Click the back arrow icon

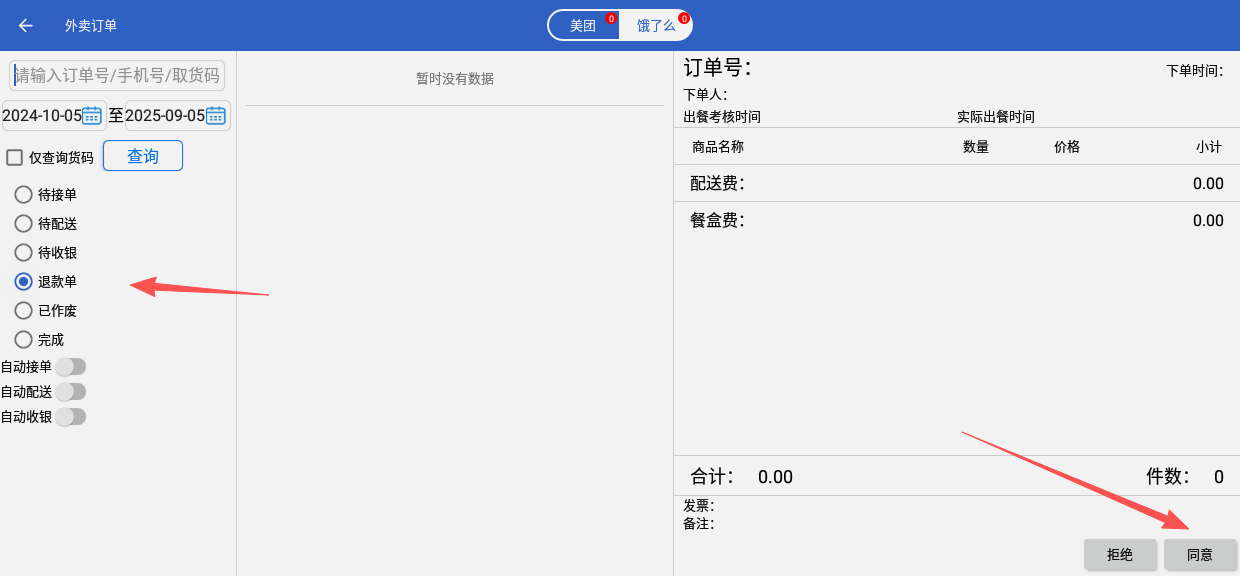coord(26,25)
